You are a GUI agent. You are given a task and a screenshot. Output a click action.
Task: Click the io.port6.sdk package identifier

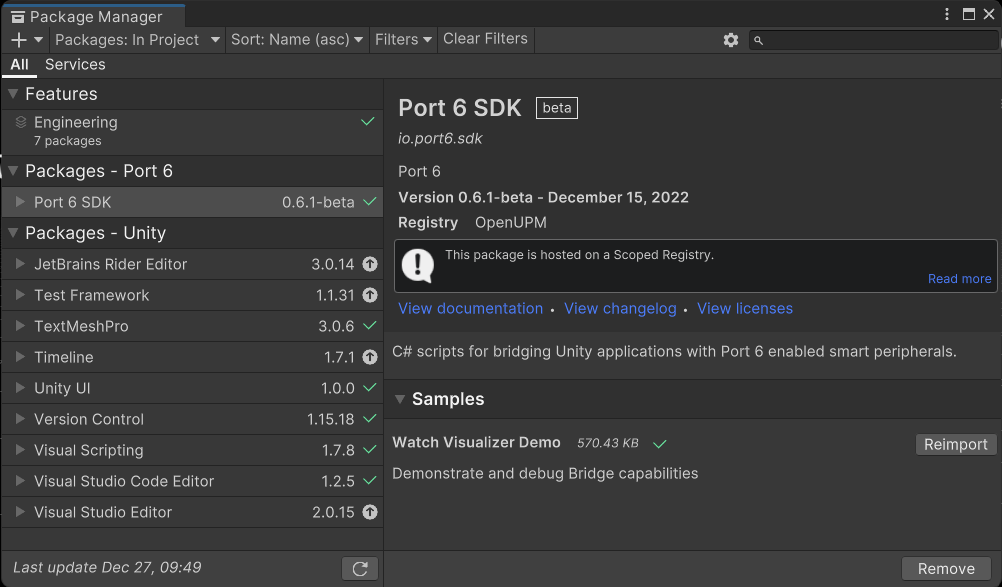click(440, 139)
